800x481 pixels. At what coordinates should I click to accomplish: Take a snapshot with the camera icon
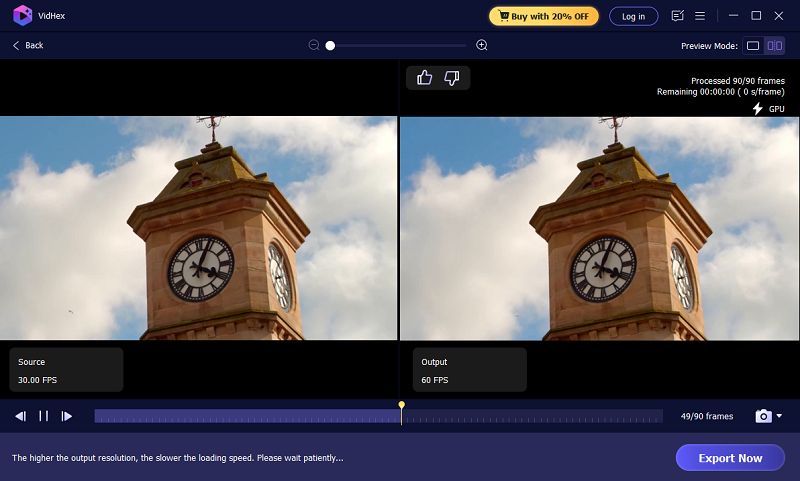pos(763,416)
